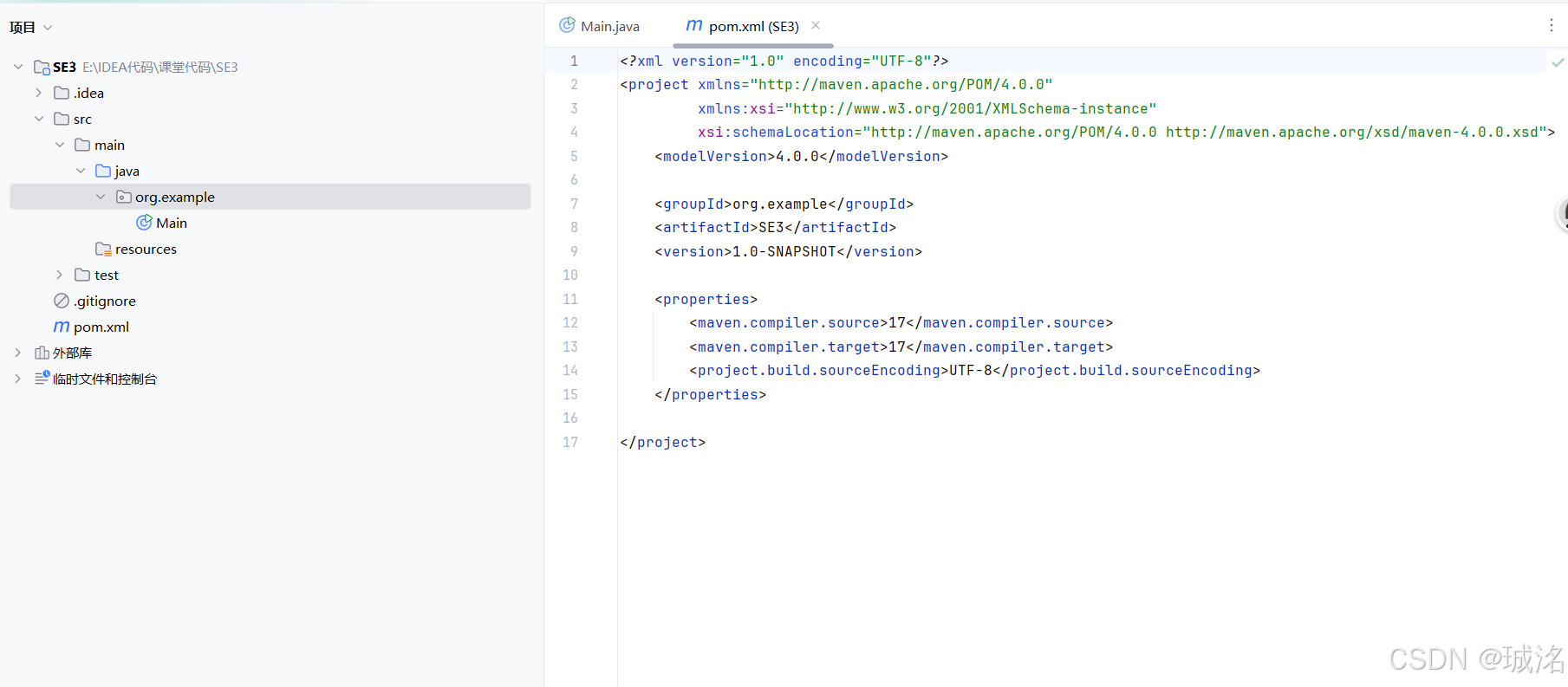The width and height of the screenshot is (1568, 687).
Task: Click the .idea folder icon
Action: pos(62,93)
